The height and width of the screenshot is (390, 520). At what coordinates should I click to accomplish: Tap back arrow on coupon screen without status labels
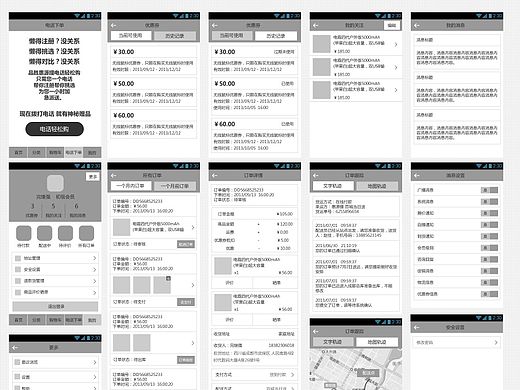pos(114,25)
